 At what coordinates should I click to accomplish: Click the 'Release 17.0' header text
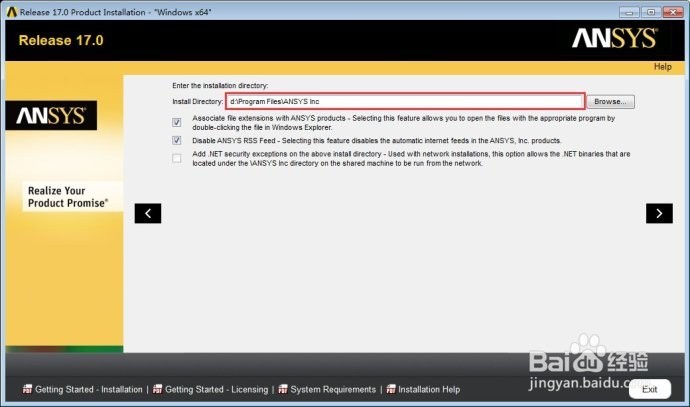[61, 40]
